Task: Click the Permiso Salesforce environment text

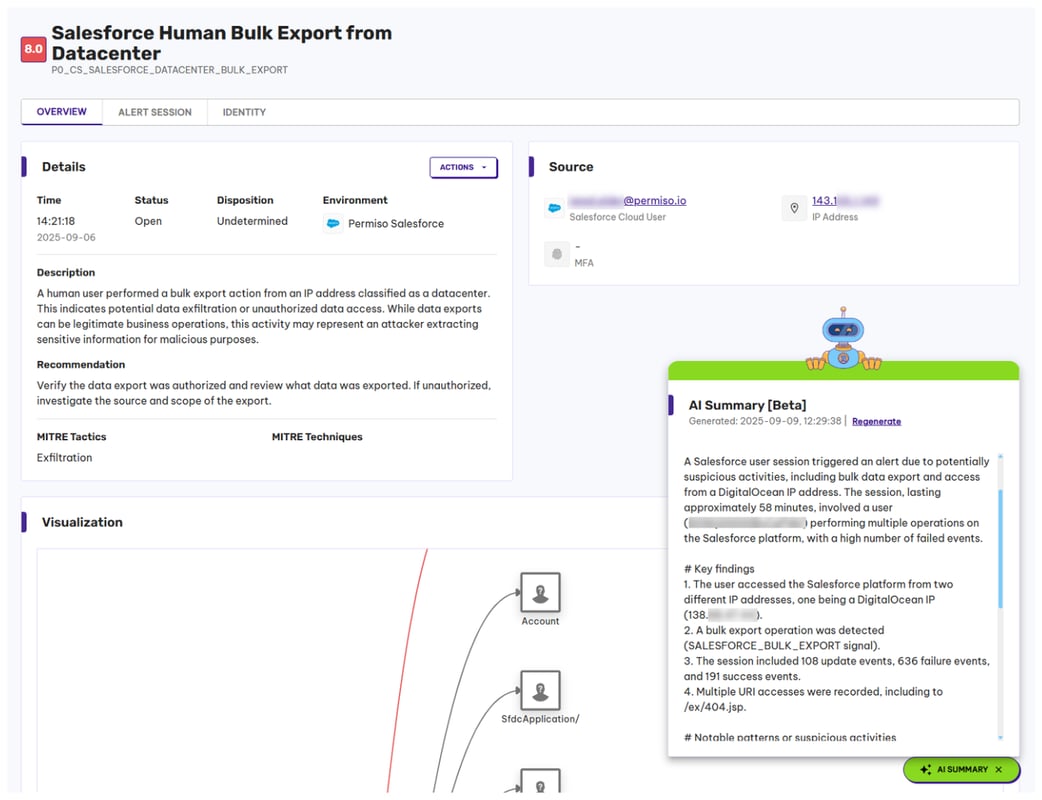Action: pos(395,224)
